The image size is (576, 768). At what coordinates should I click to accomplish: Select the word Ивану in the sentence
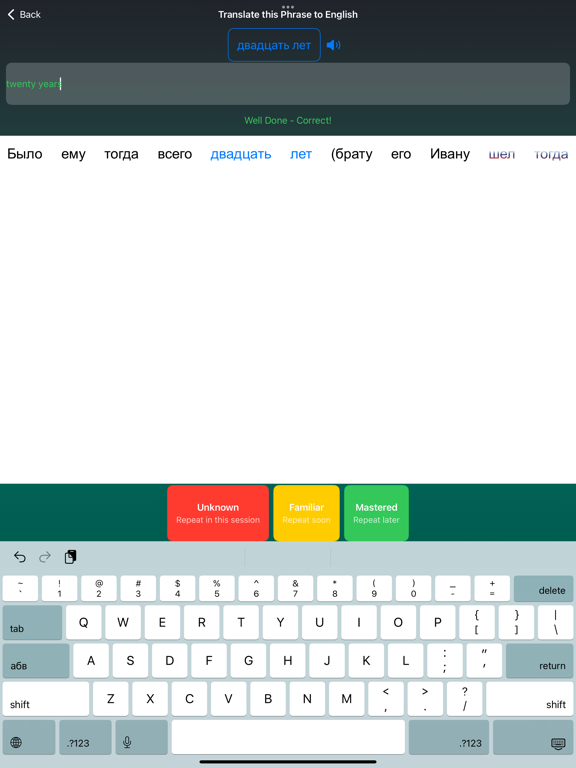450,154
